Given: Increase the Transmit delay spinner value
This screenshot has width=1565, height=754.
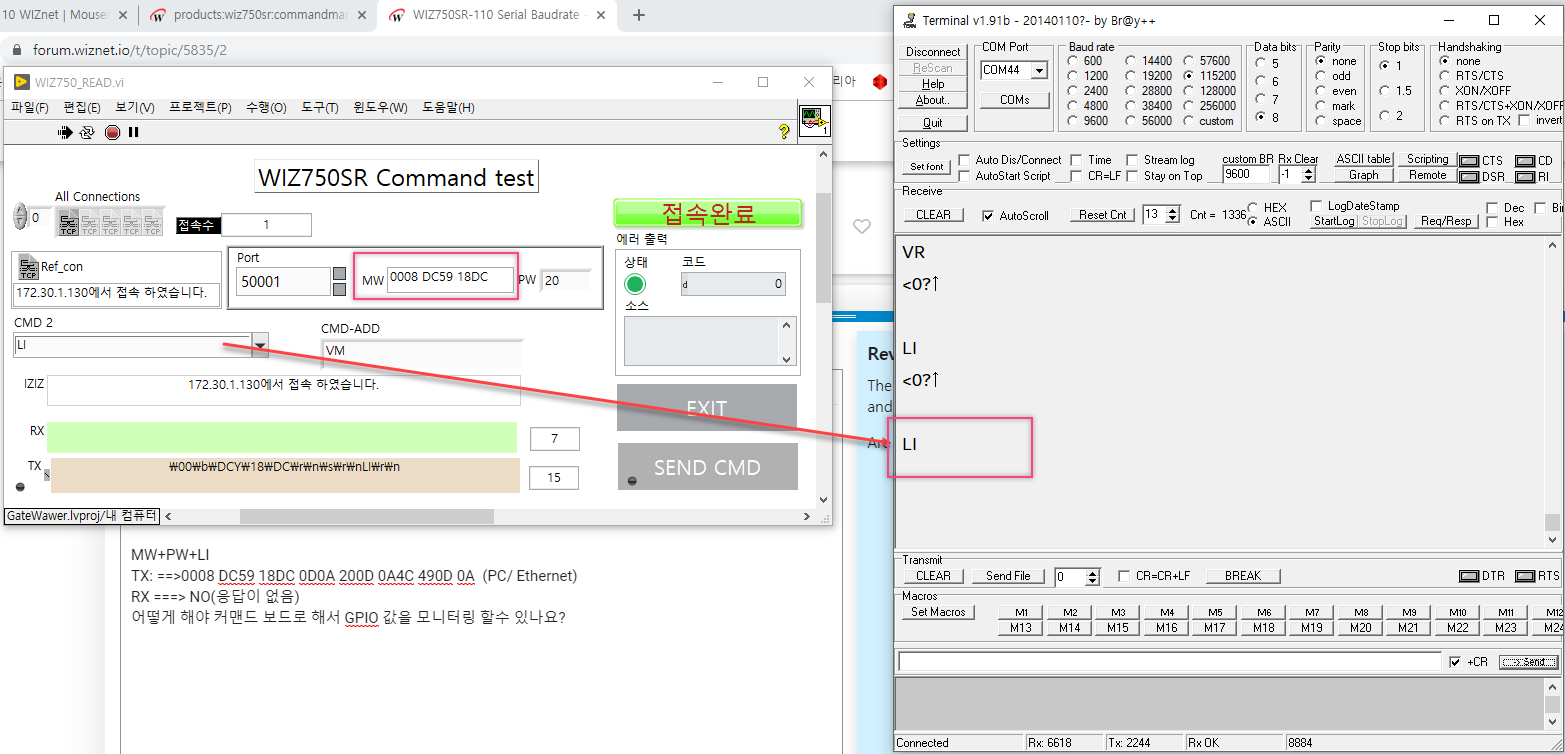Looking at the screenshot, I should (1093, 573).
